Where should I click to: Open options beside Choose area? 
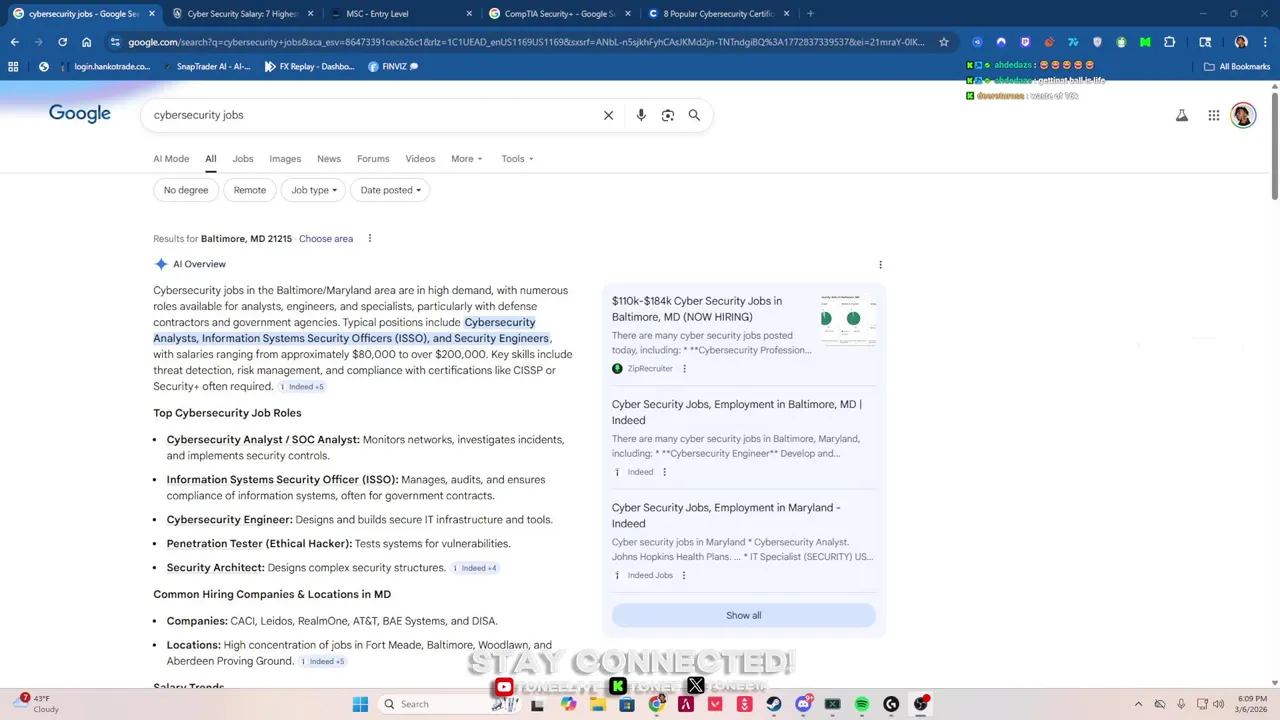tap(369, 238)
